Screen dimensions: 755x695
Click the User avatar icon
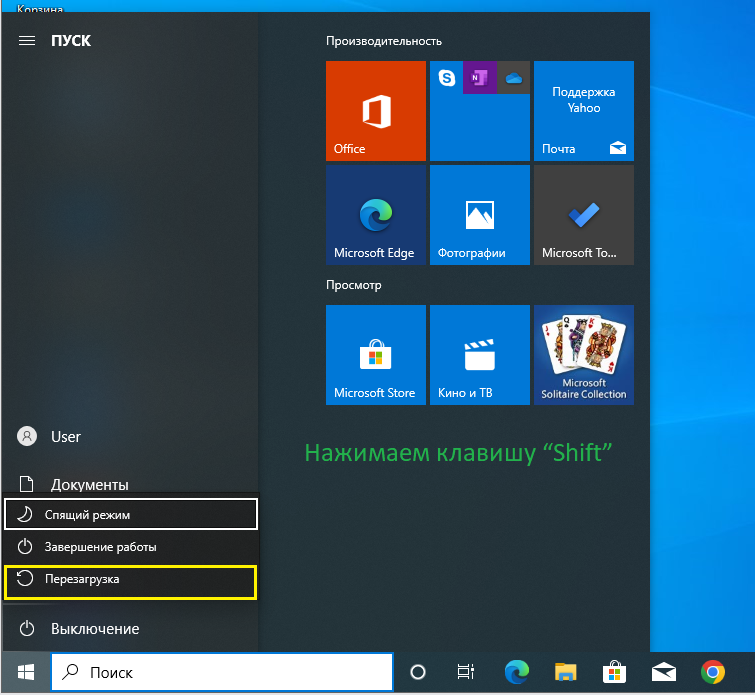[27, 436]
